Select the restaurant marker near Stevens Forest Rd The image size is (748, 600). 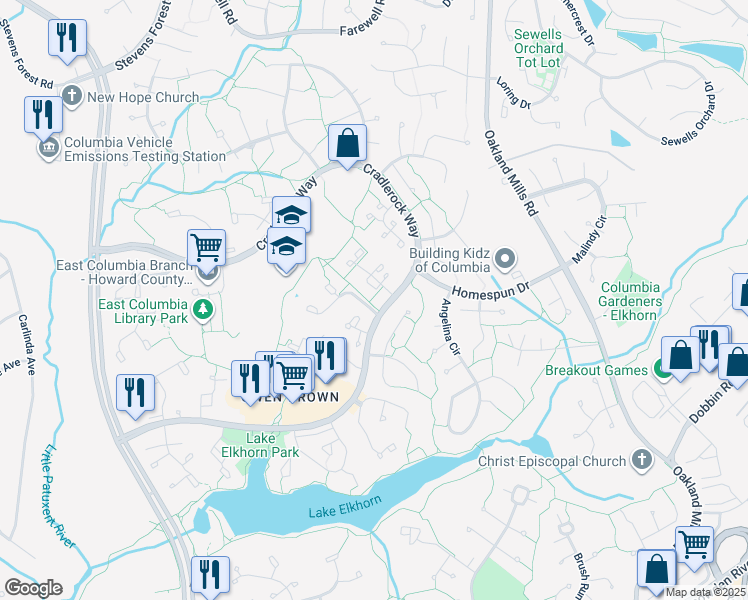click(67, 38)
